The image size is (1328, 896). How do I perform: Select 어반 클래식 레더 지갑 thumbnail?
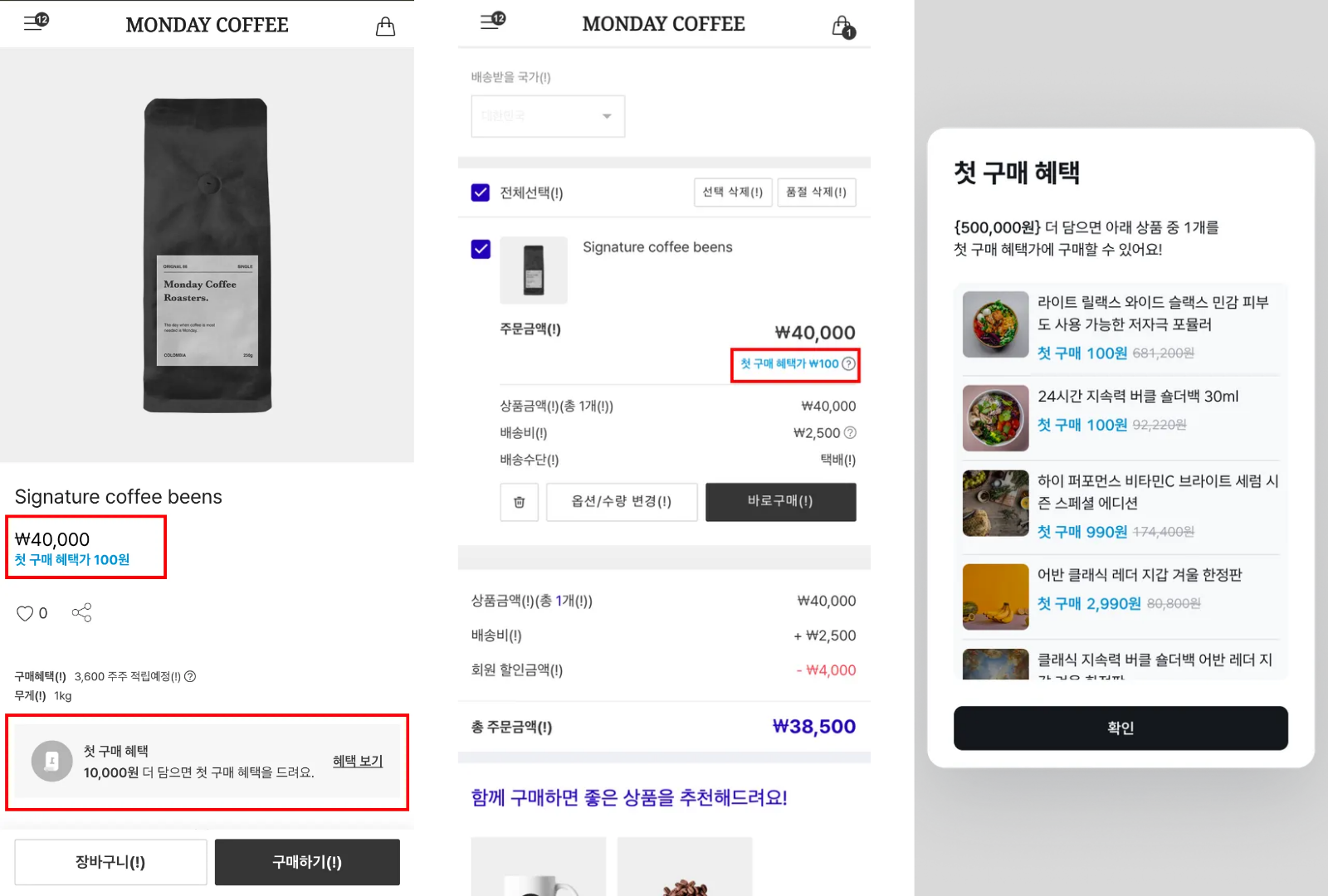tap(996, 597)
